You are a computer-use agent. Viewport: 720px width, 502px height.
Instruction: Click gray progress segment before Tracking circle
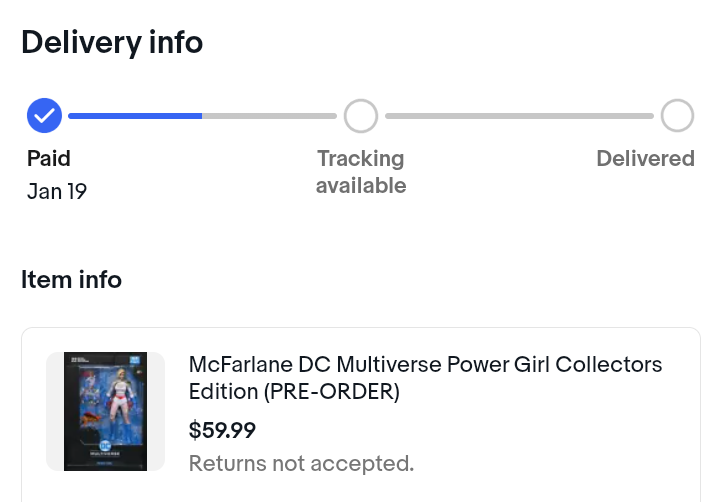(x=270, y=116)
